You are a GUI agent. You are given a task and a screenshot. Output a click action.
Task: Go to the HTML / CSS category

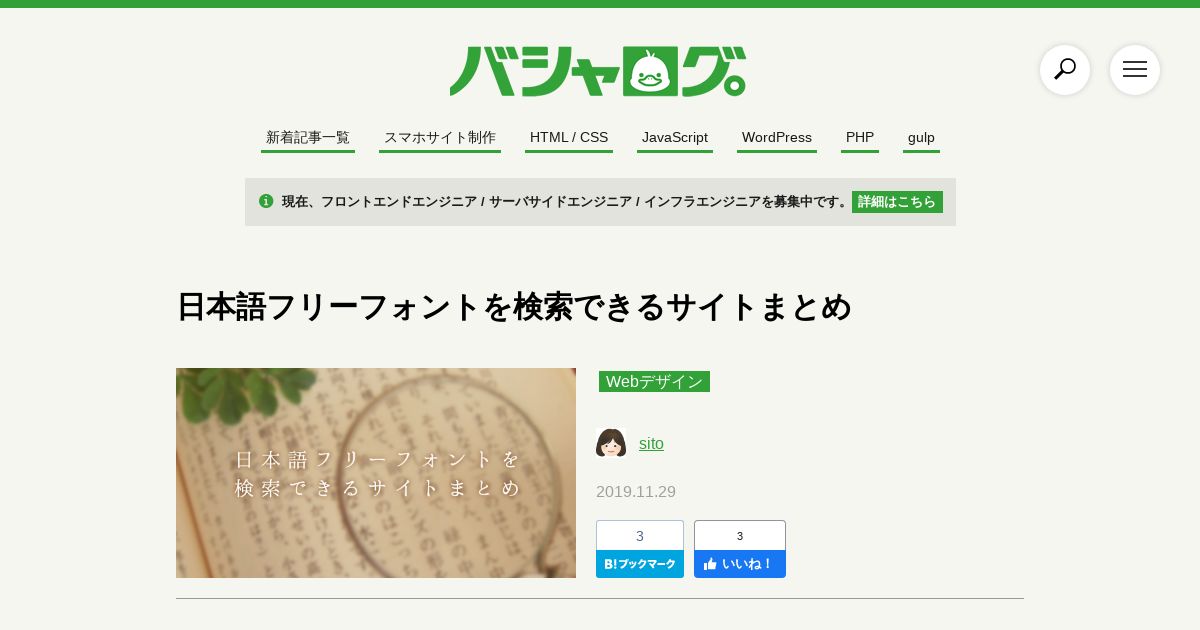point(569,138)
